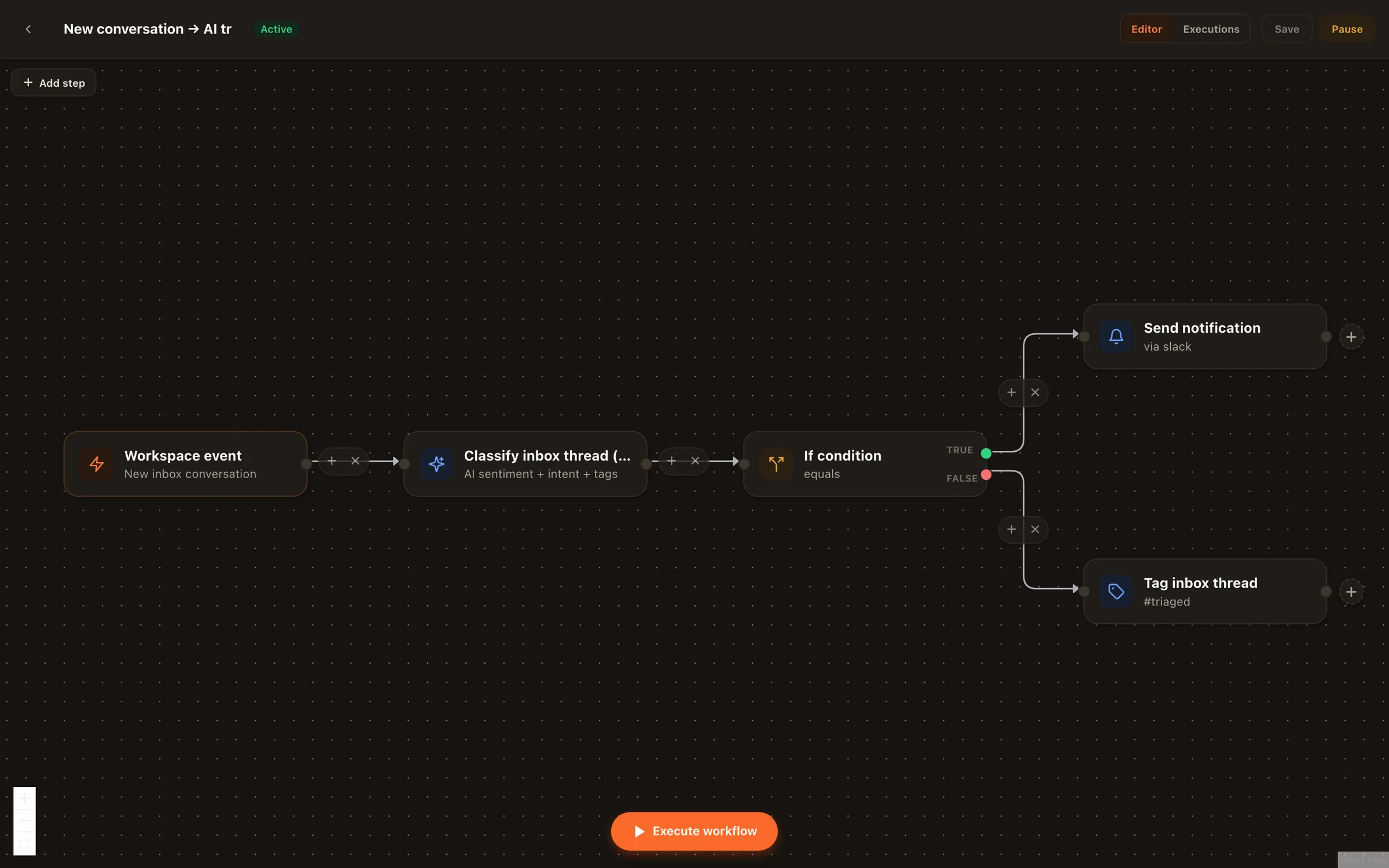Run Execute workflow
1389x868 pixels.
click(694, 831)
